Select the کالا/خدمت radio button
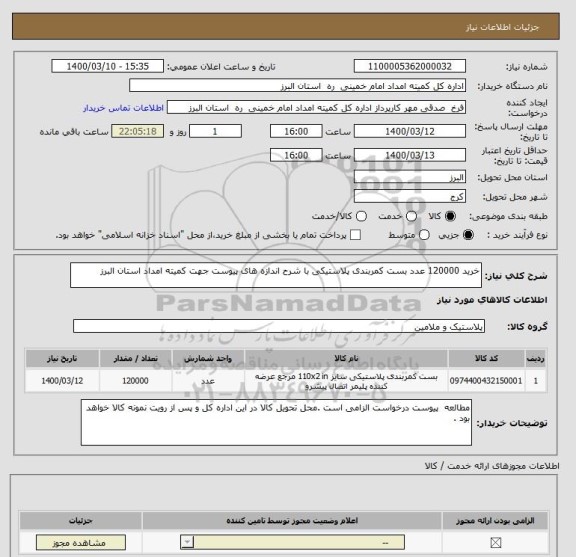This screenshot has height=557, width=576. point(361,216)
